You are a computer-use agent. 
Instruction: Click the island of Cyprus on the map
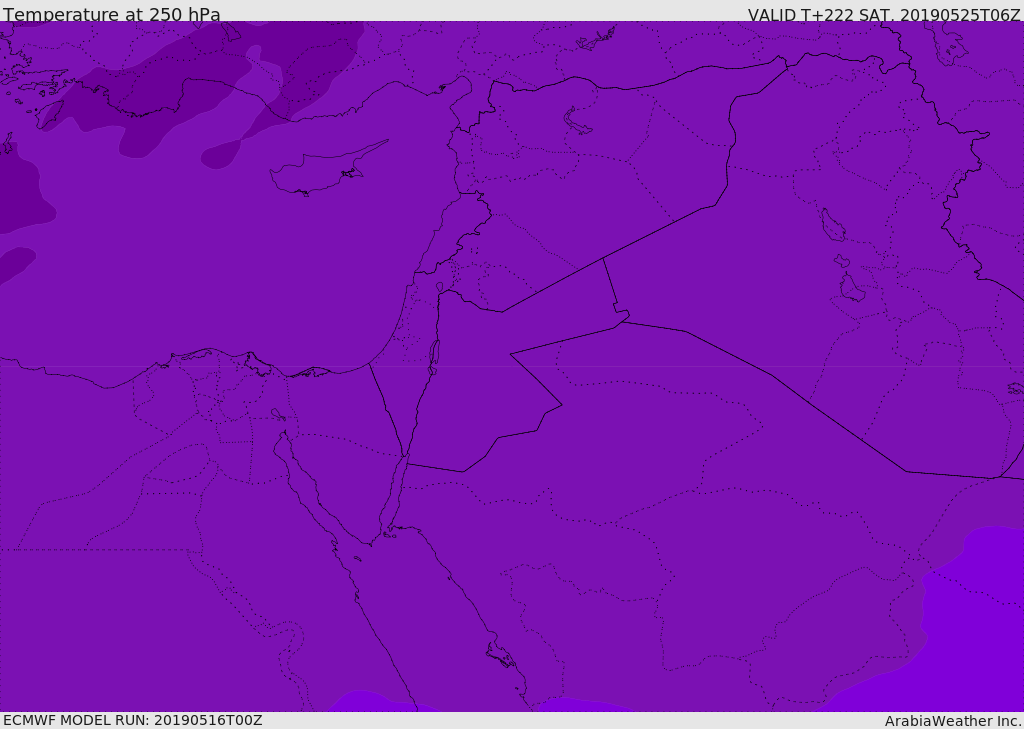tap(320, 171)
